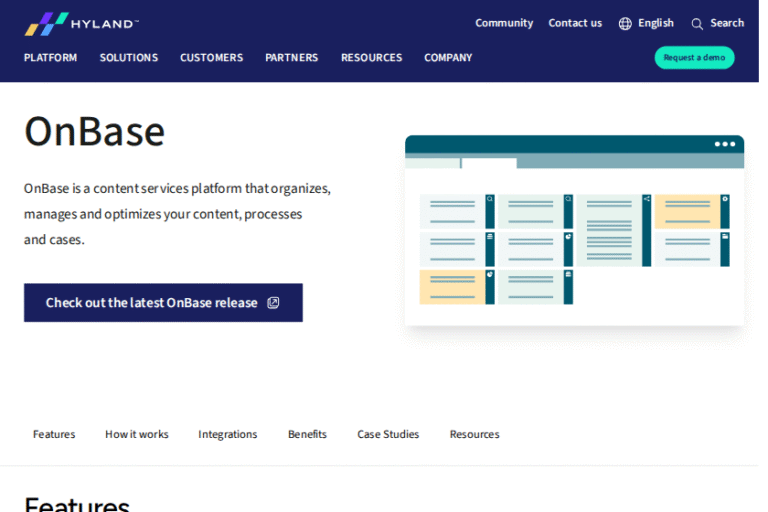Open the Platform menu
Screen dimensions: 768x512
tap(50, 58)
